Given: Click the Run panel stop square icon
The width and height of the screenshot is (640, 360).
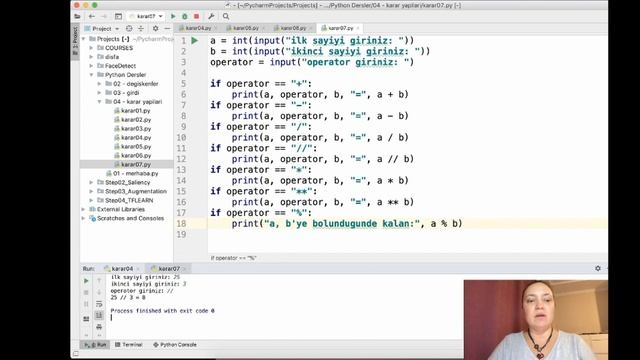Looking at the screenshot, I should tap(86, 292).
